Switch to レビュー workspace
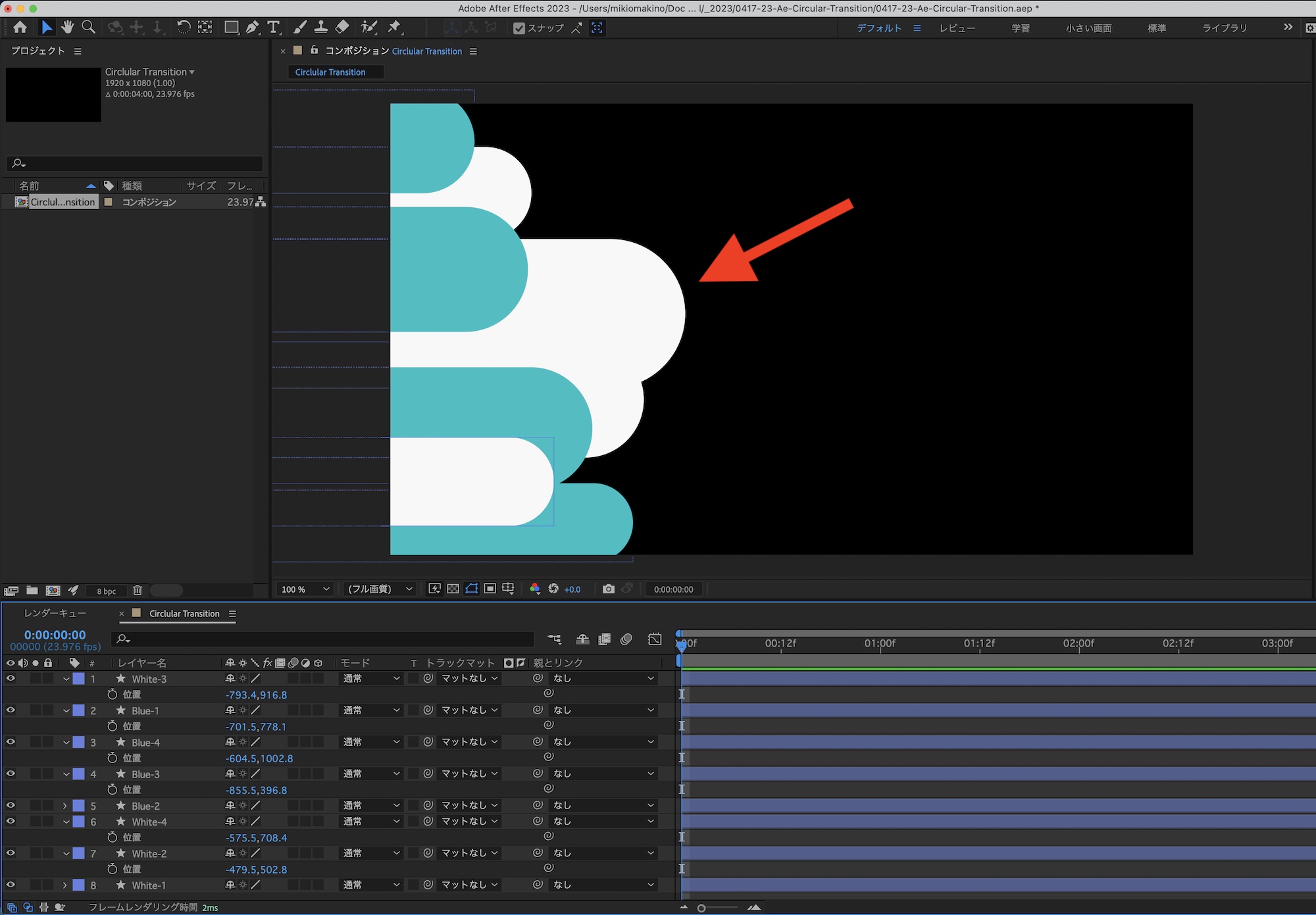This screenshot has width=1316, height=915. coord(957,28)
